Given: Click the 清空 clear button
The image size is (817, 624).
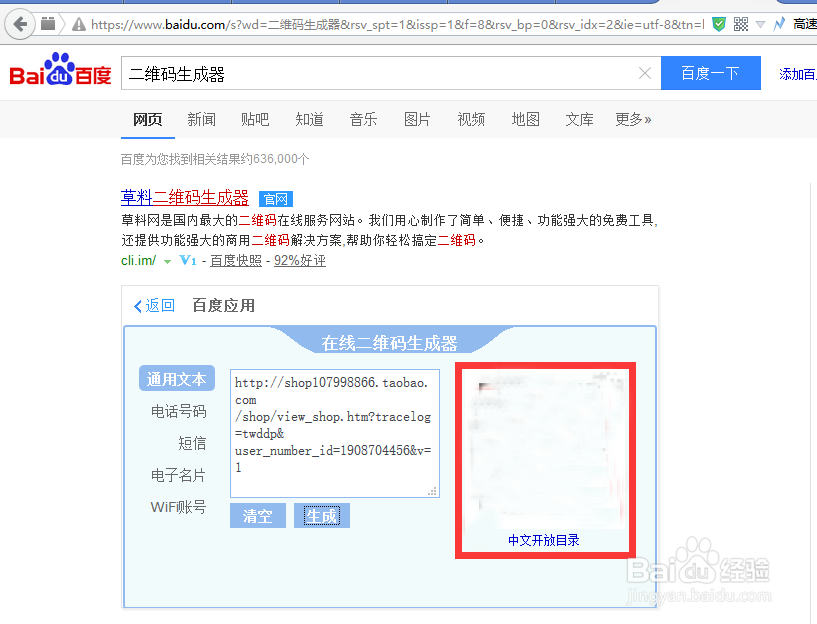Looking at the screenshot, I should pos(258,516).
